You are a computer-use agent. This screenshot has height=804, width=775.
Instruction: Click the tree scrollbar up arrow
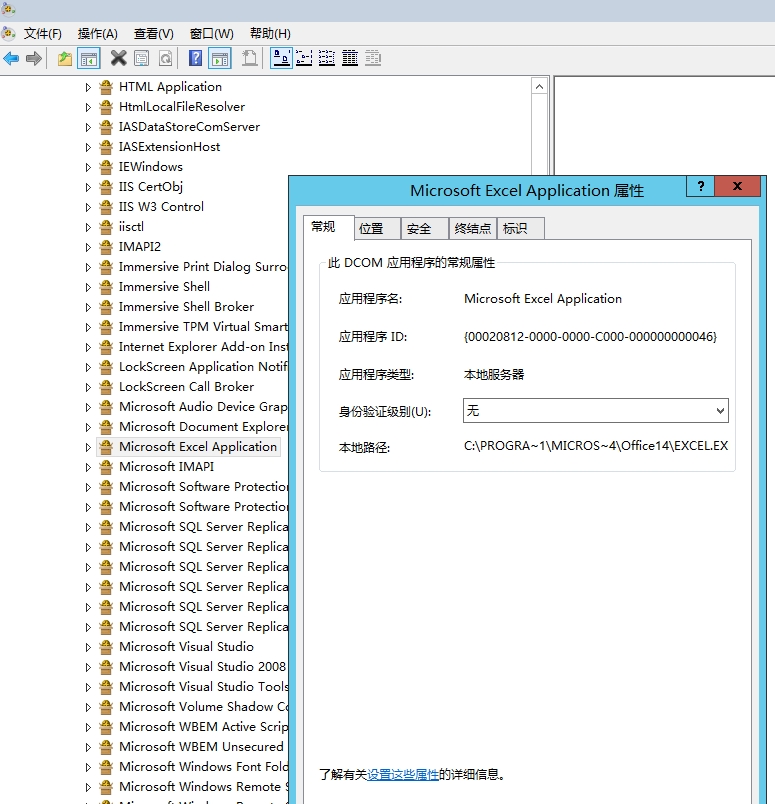[x=539, y=87]
